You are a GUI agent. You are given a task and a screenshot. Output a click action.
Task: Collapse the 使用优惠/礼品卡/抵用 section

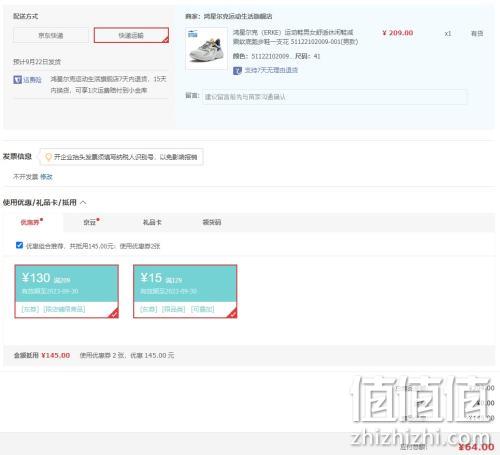83,202
